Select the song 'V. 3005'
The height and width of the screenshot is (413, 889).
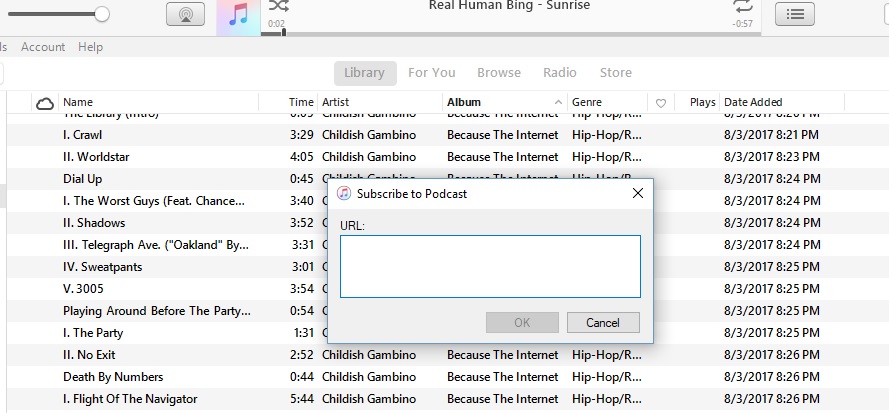click(83, 289)
